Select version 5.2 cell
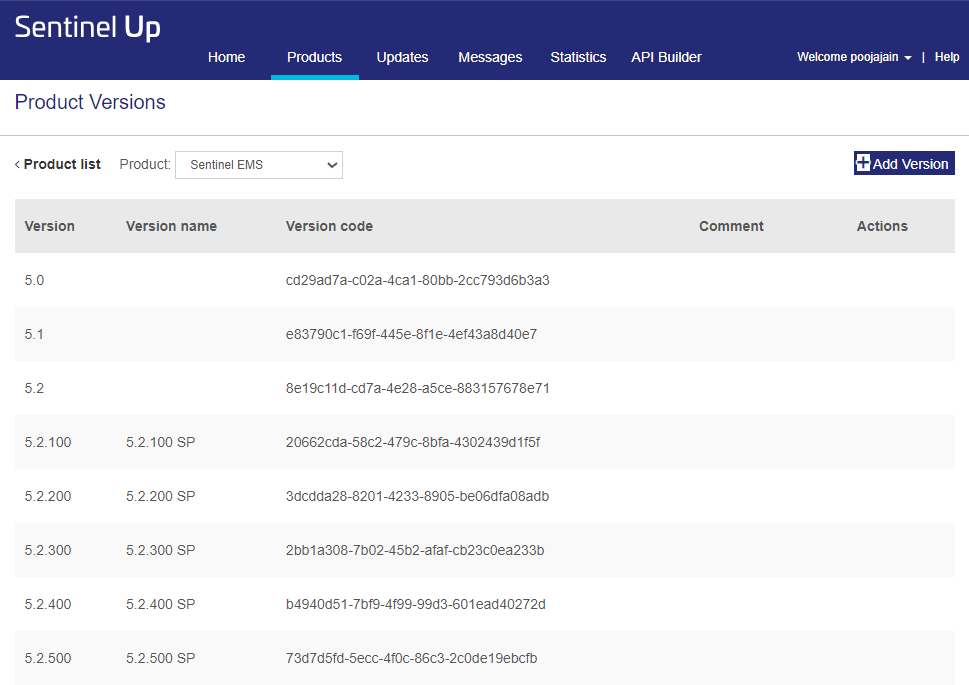 (x=34, y=388)
